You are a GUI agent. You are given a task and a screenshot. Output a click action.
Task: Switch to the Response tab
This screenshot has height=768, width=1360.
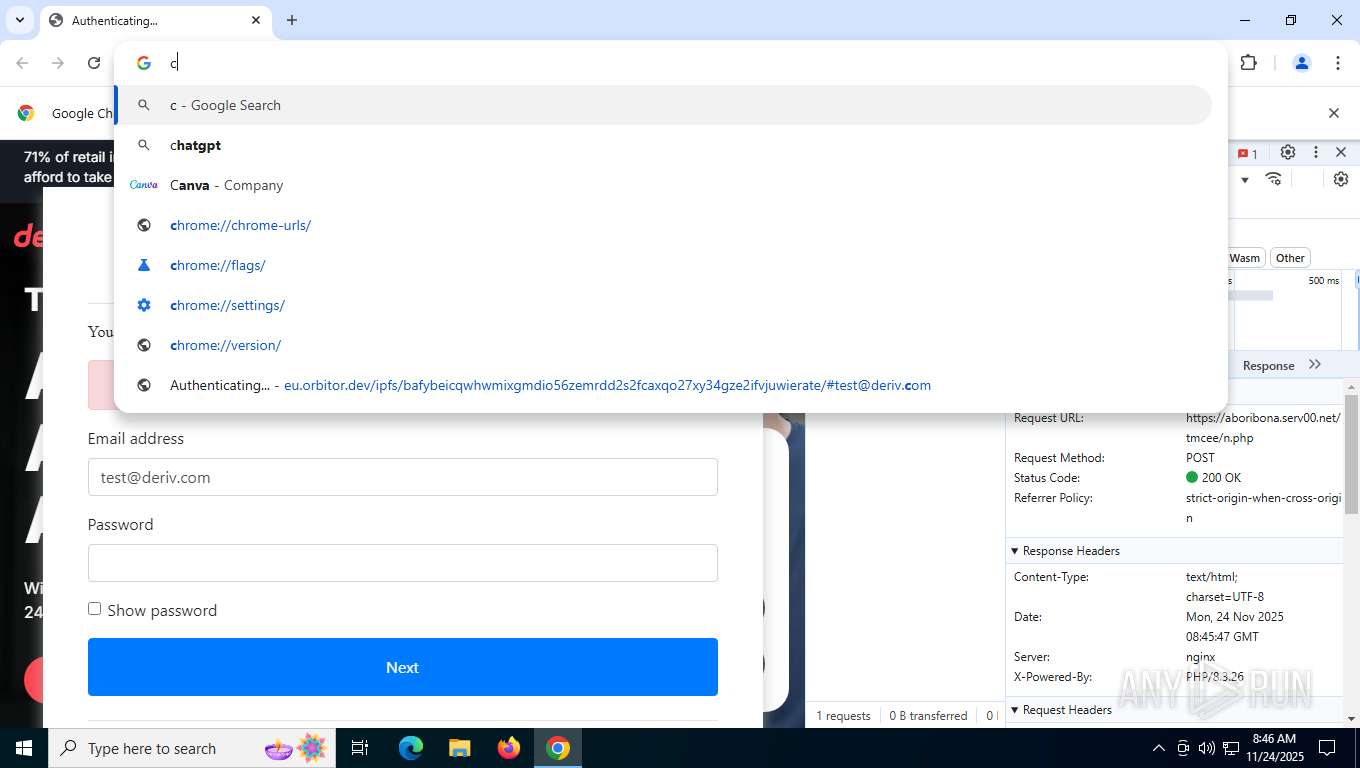pos(1268,365)
